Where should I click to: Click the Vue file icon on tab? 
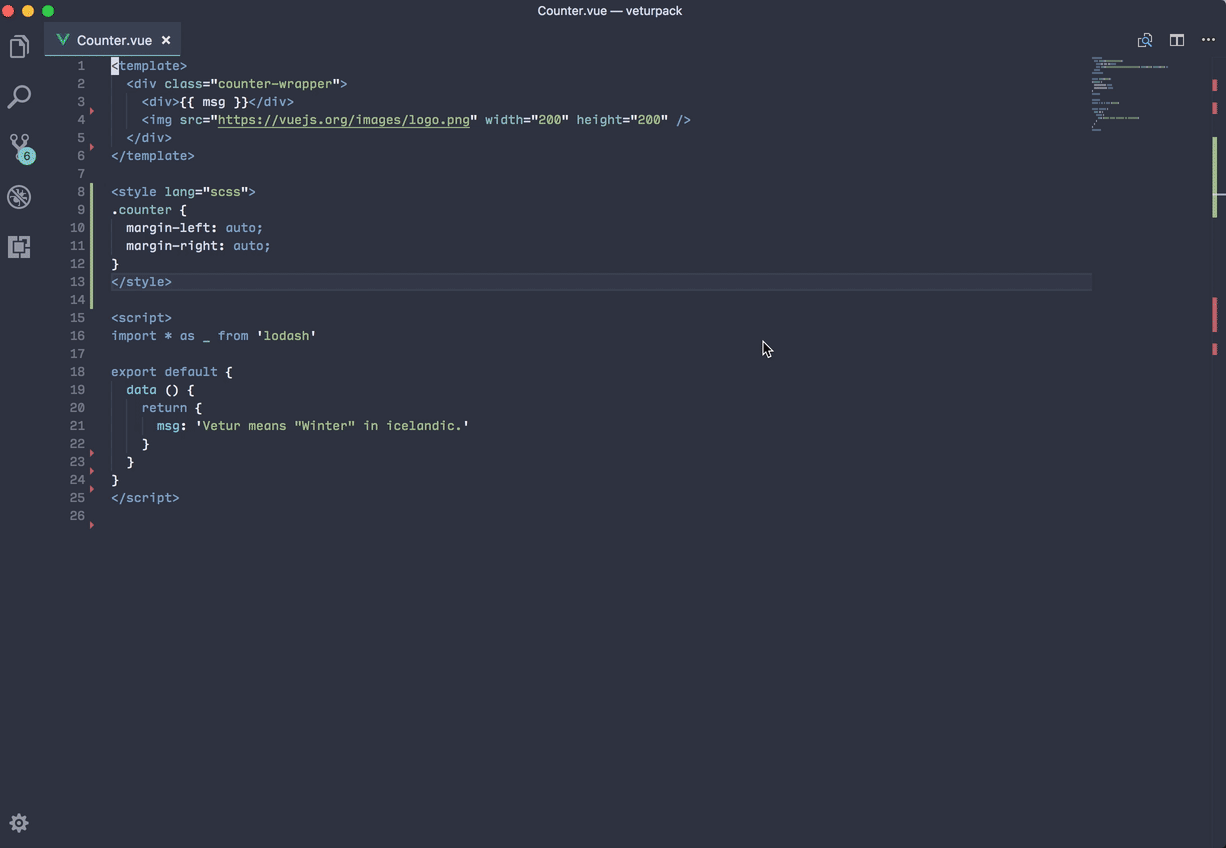coord(62,40)
